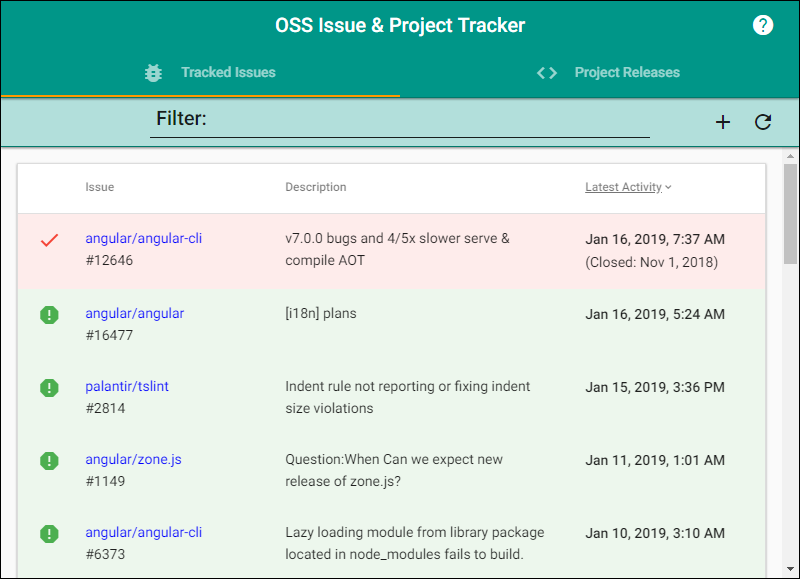Click description 'v7.0.0 bugs and 4/5x slower serve'
The height and width of the screenshot is (579, 800).
point(397,249)
